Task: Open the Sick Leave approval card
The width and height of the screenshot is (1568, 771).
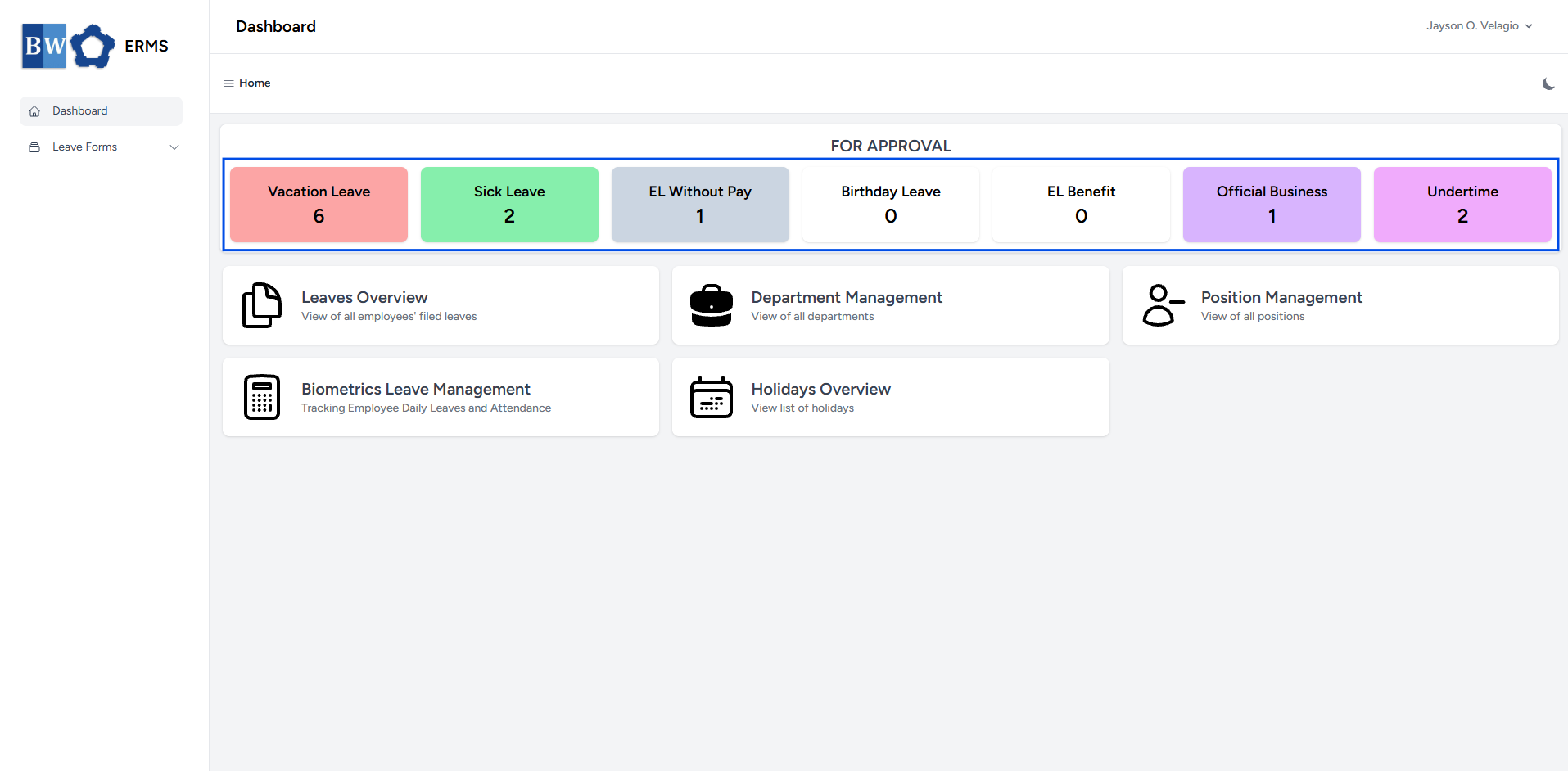Action: (509, 205)
